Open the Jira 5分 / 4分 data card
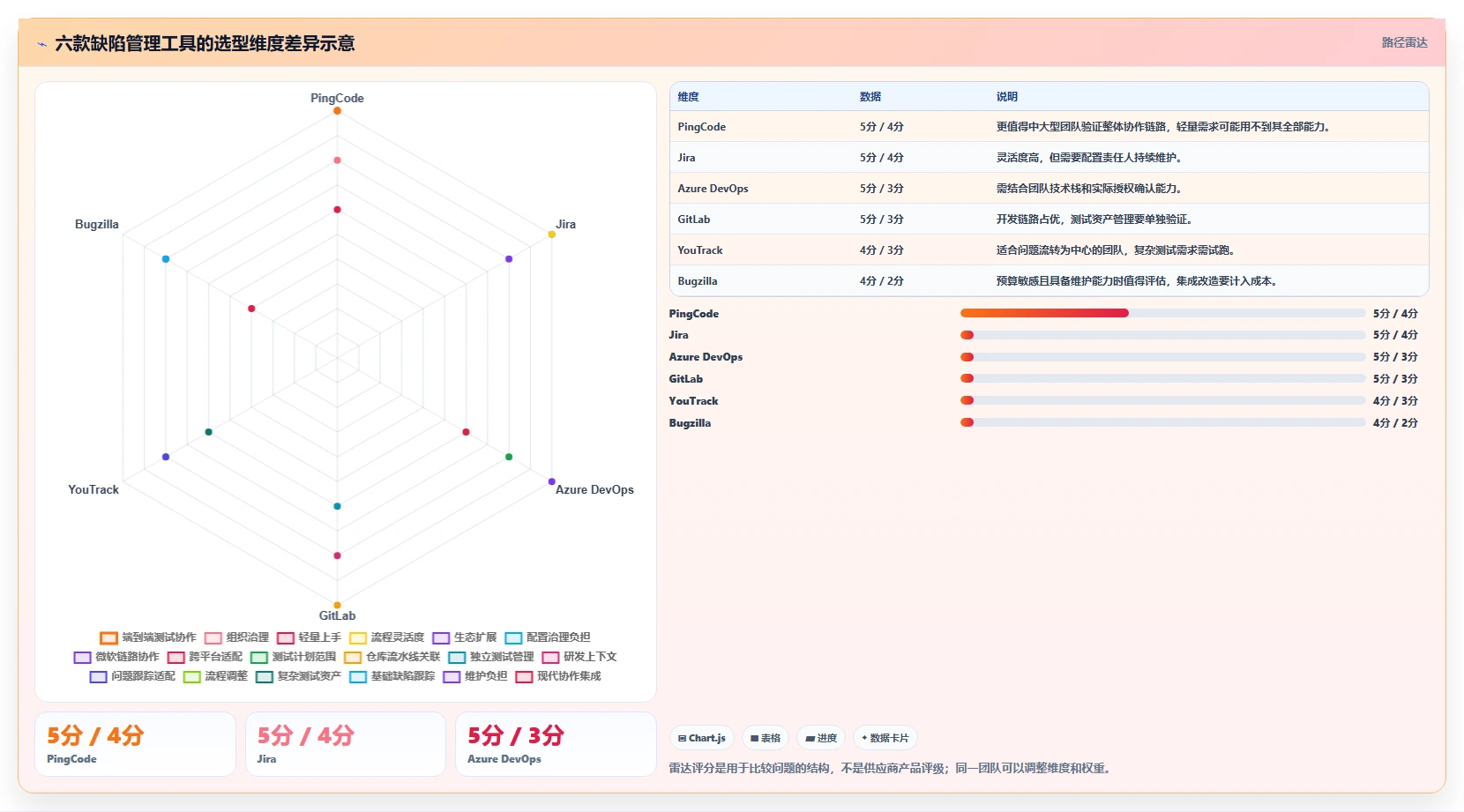This screenshot has width=1464, height=812. (346, 744)
